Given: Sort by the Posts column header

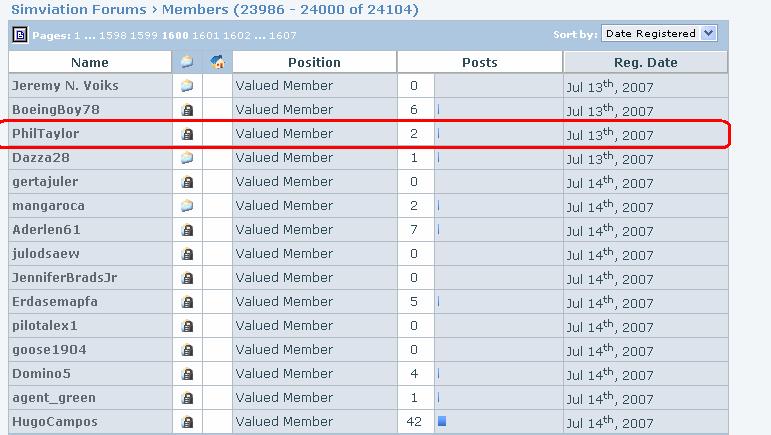Looking at the screenshot, I should click(x=479, y=62).
